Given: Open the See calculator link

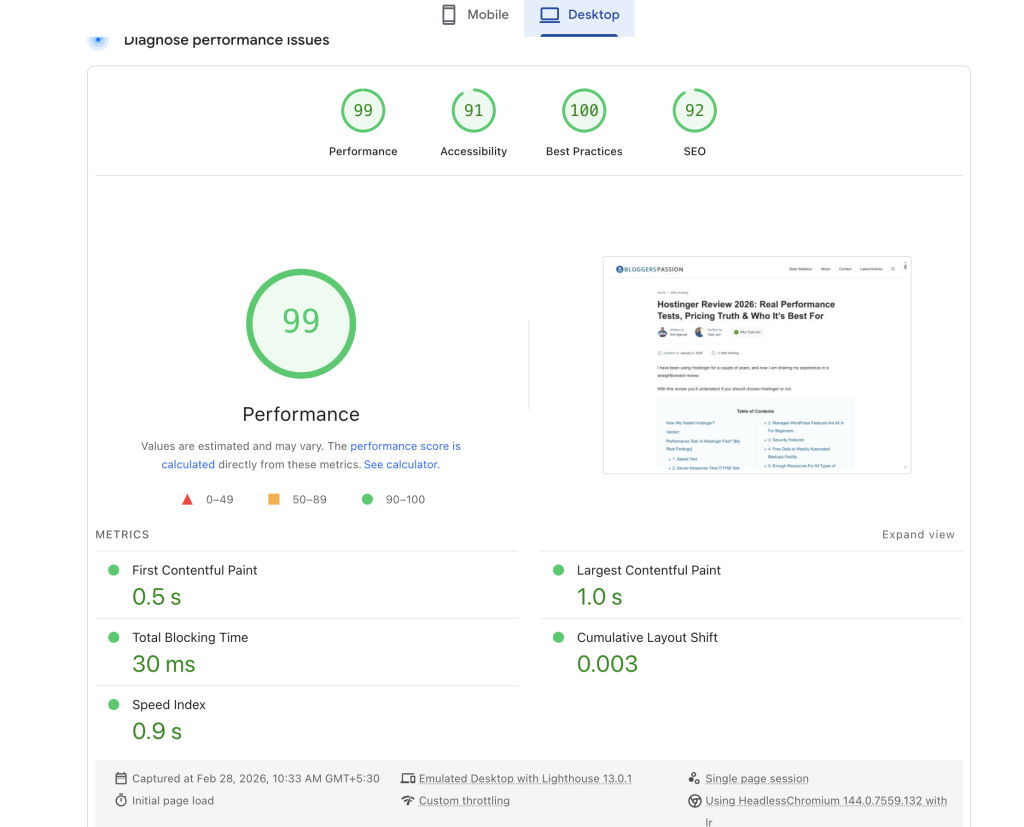Looking at the screenshot, I should [400, 464].
